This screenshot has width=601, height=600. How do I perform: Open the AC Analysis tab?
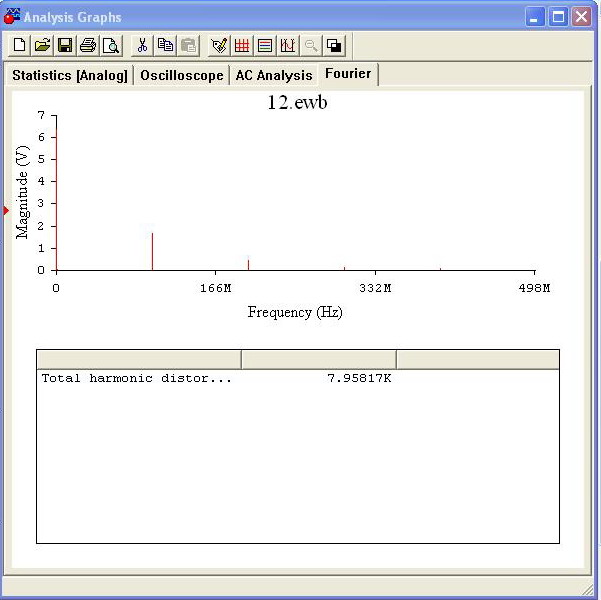point(273,76)
